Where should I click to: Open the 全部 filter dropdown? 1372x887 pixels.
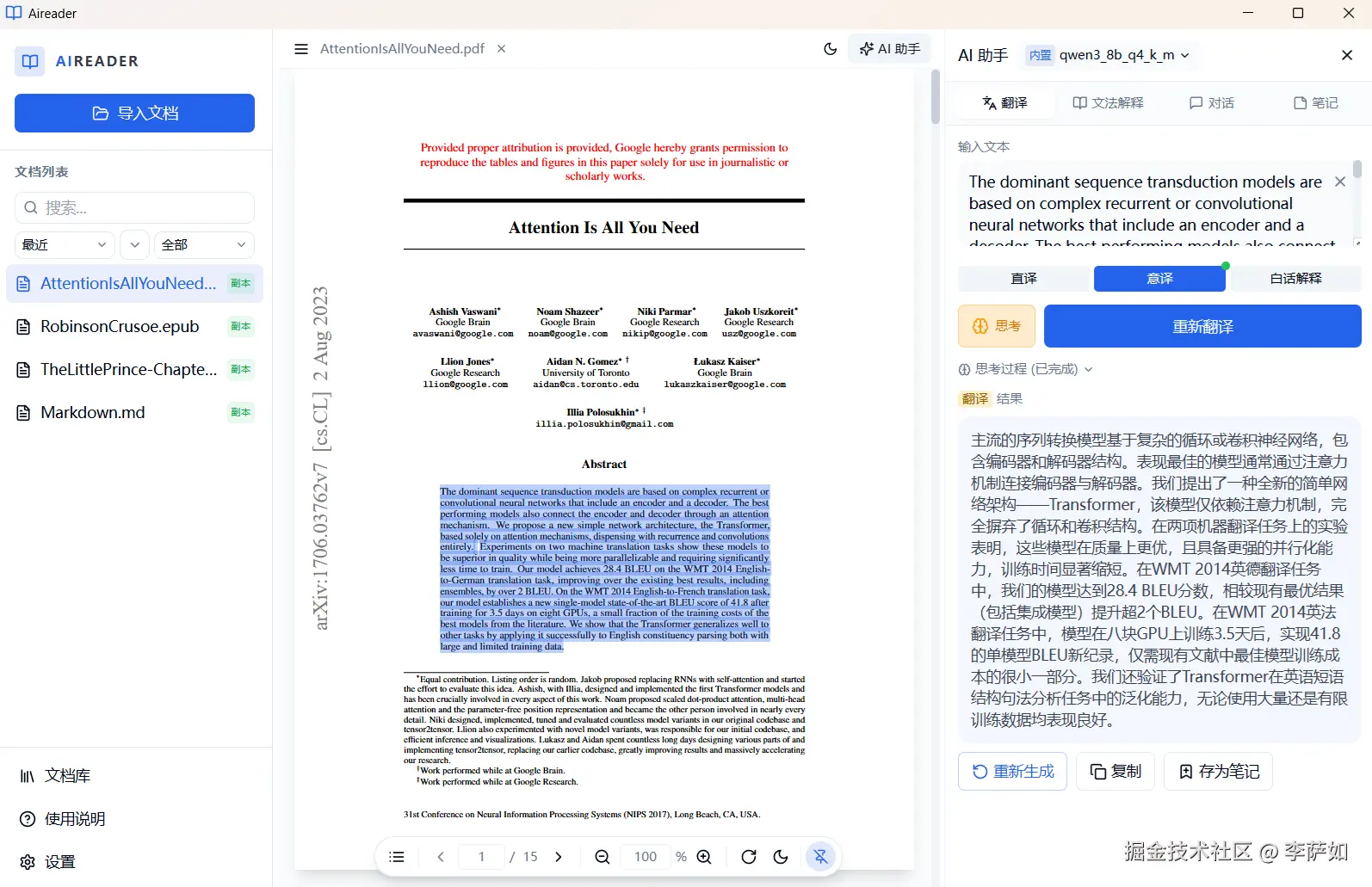coord(204,244)
